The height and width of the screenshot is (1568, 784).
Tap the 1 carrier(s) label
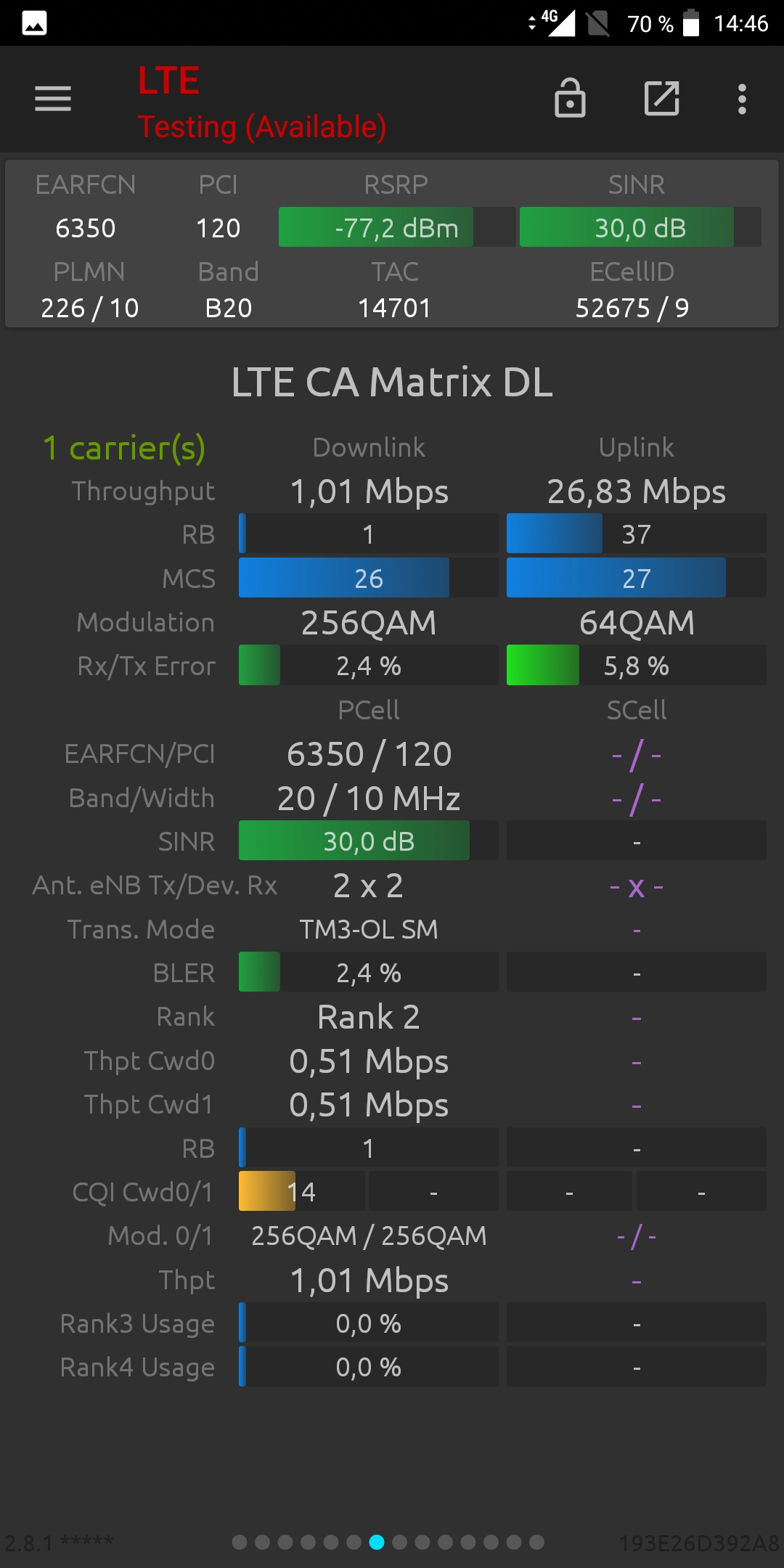124,448
